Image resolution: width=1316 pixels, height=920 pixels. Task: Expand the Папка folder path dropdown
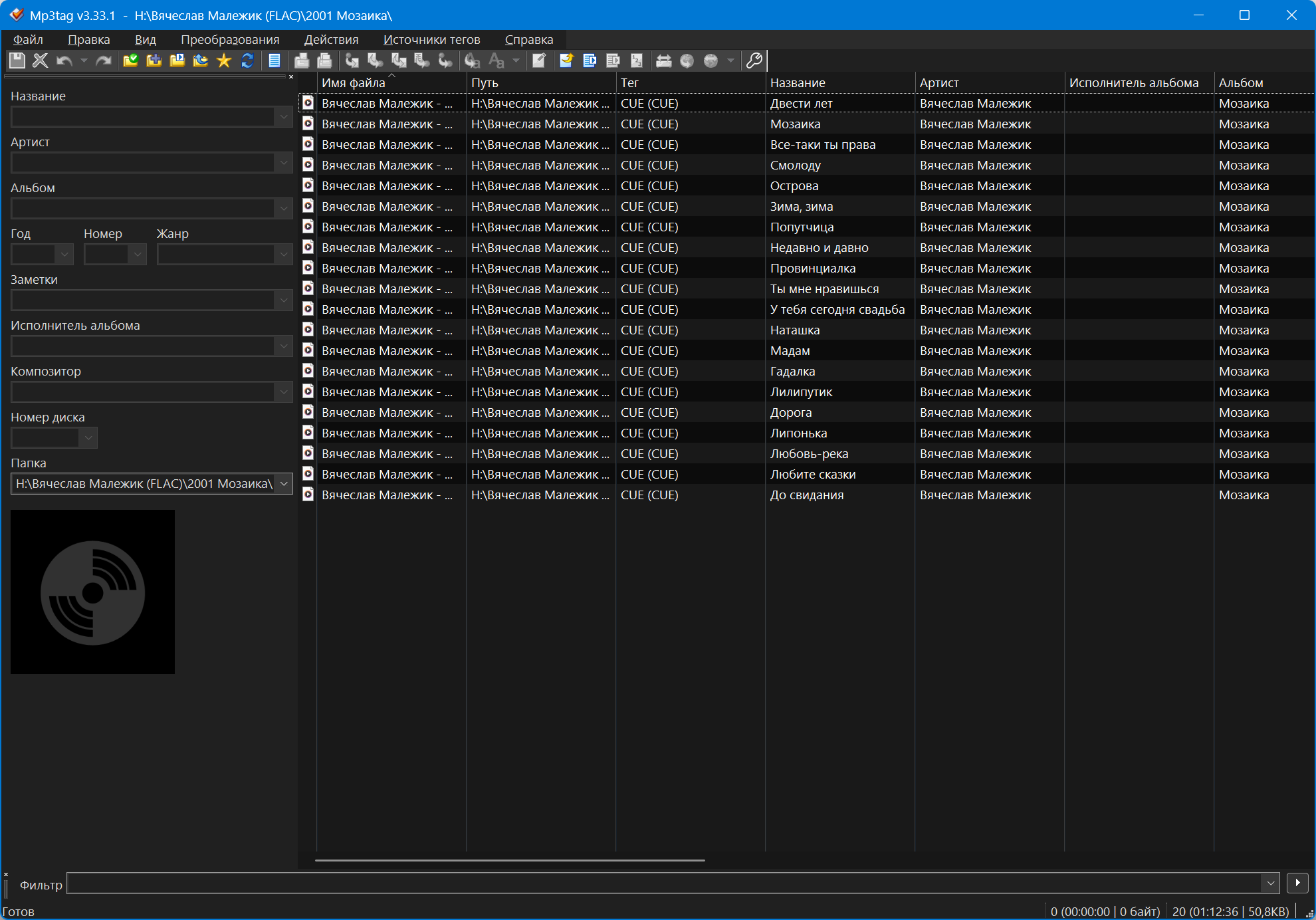(x=284, y=484)
